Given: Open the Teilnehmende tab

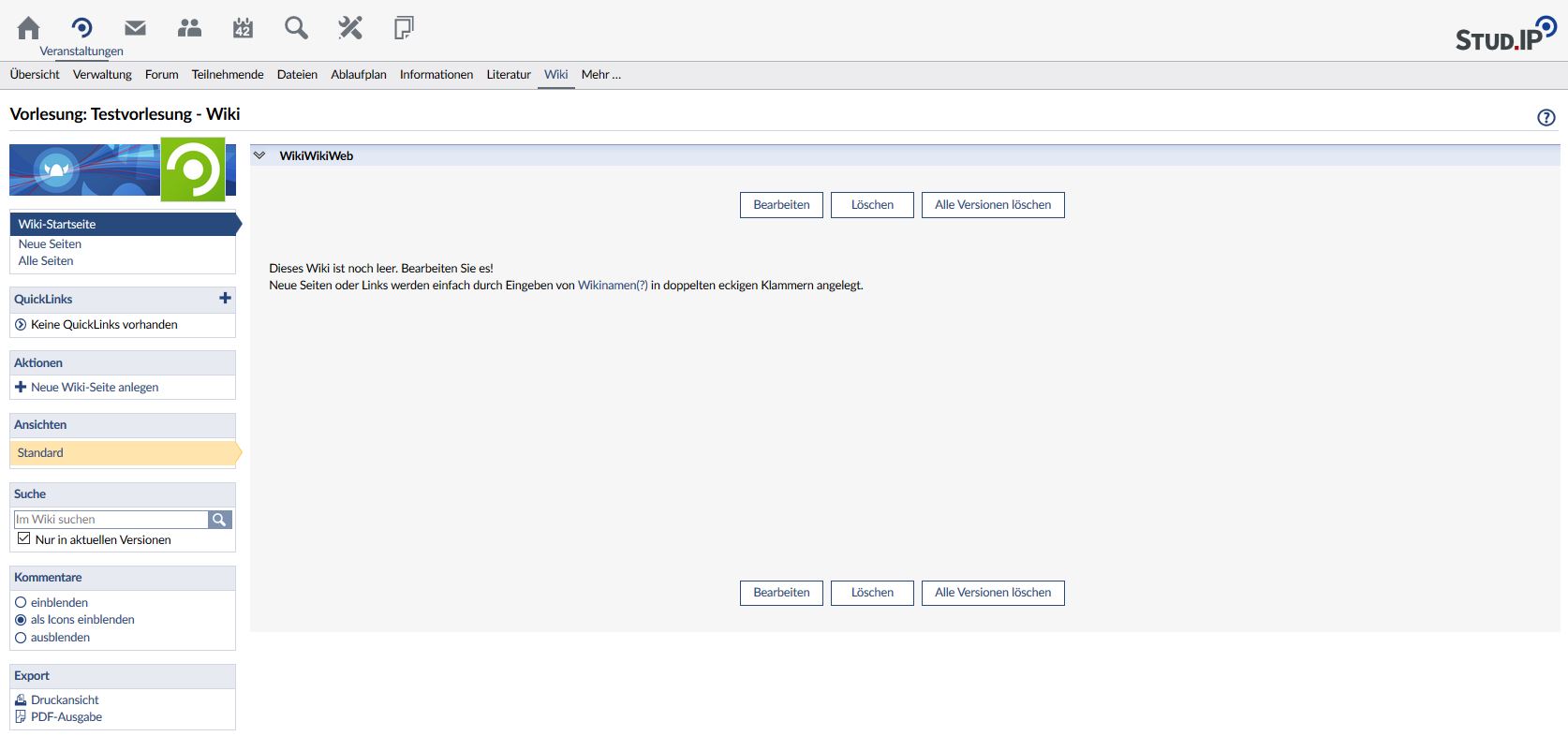Looking at the screenshot, I should coord(228,75).
